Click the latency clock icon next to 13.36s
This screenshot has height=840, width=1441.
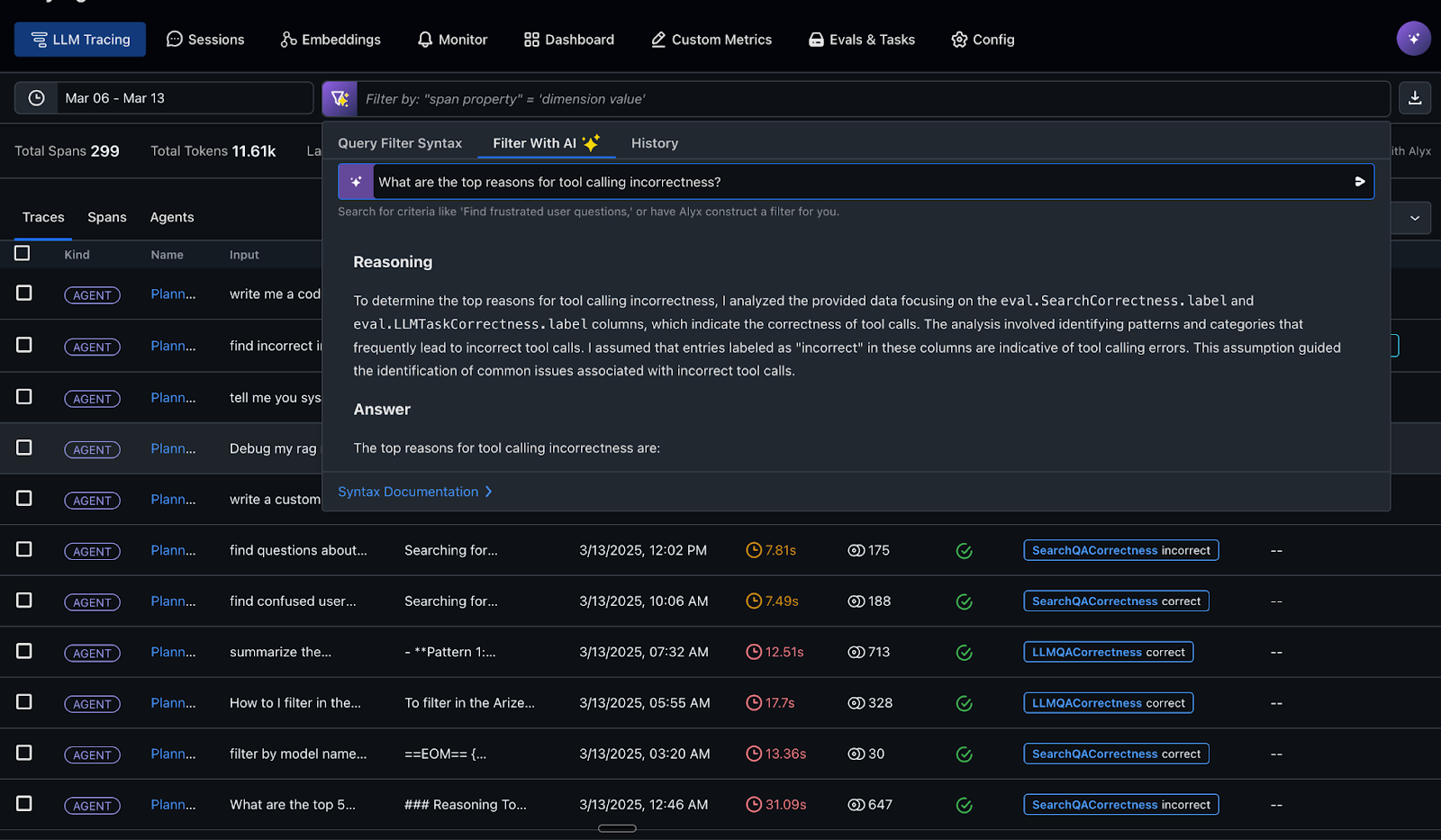click(754, 754)
